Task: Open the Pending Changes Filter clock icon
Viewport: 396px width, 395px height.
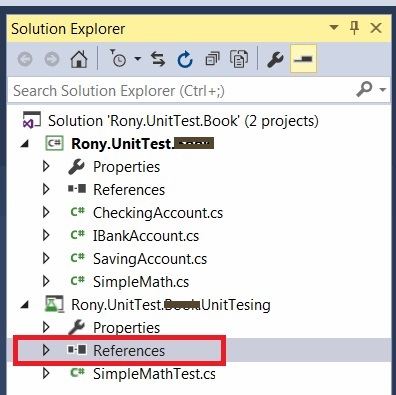Action: 118,58
